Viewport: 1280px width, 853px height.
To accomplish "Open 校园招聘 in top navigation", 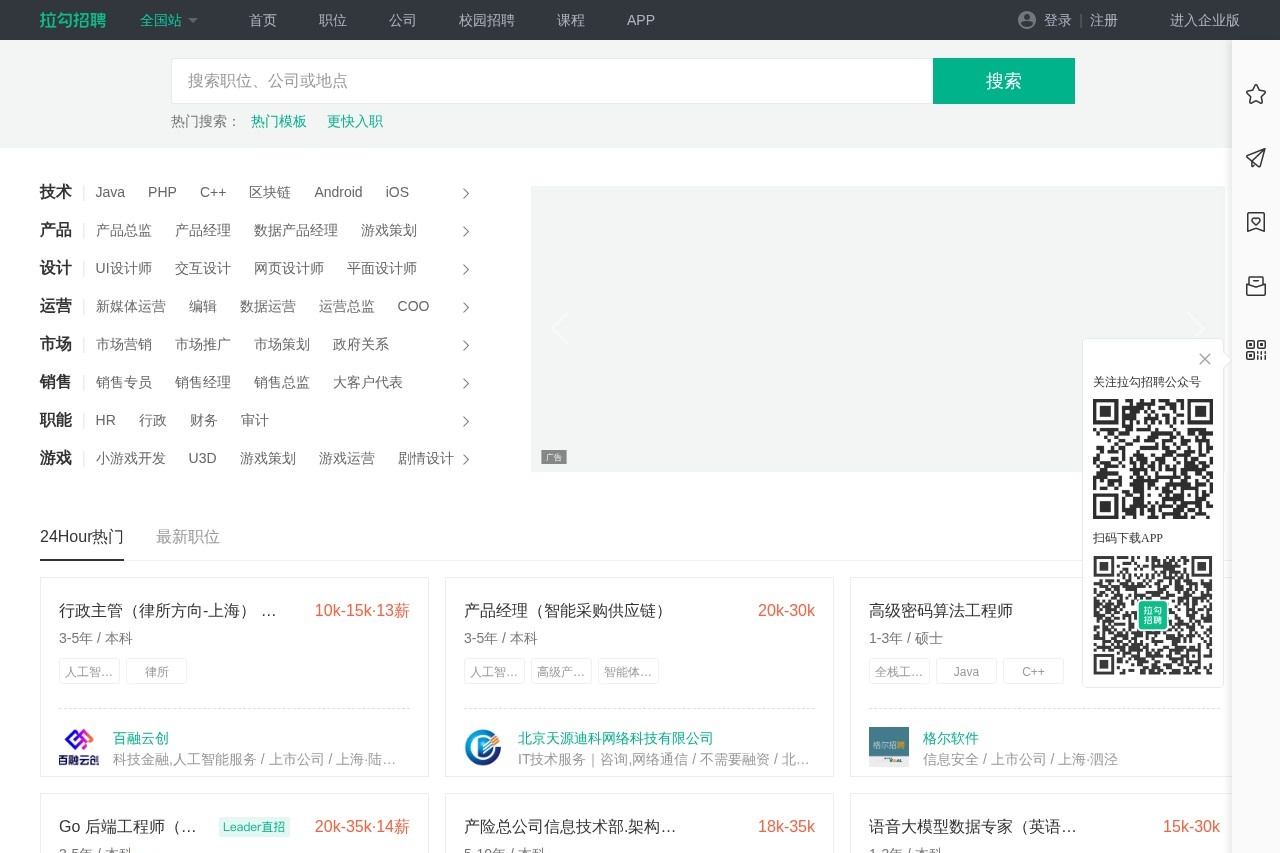I will (487, 20).
